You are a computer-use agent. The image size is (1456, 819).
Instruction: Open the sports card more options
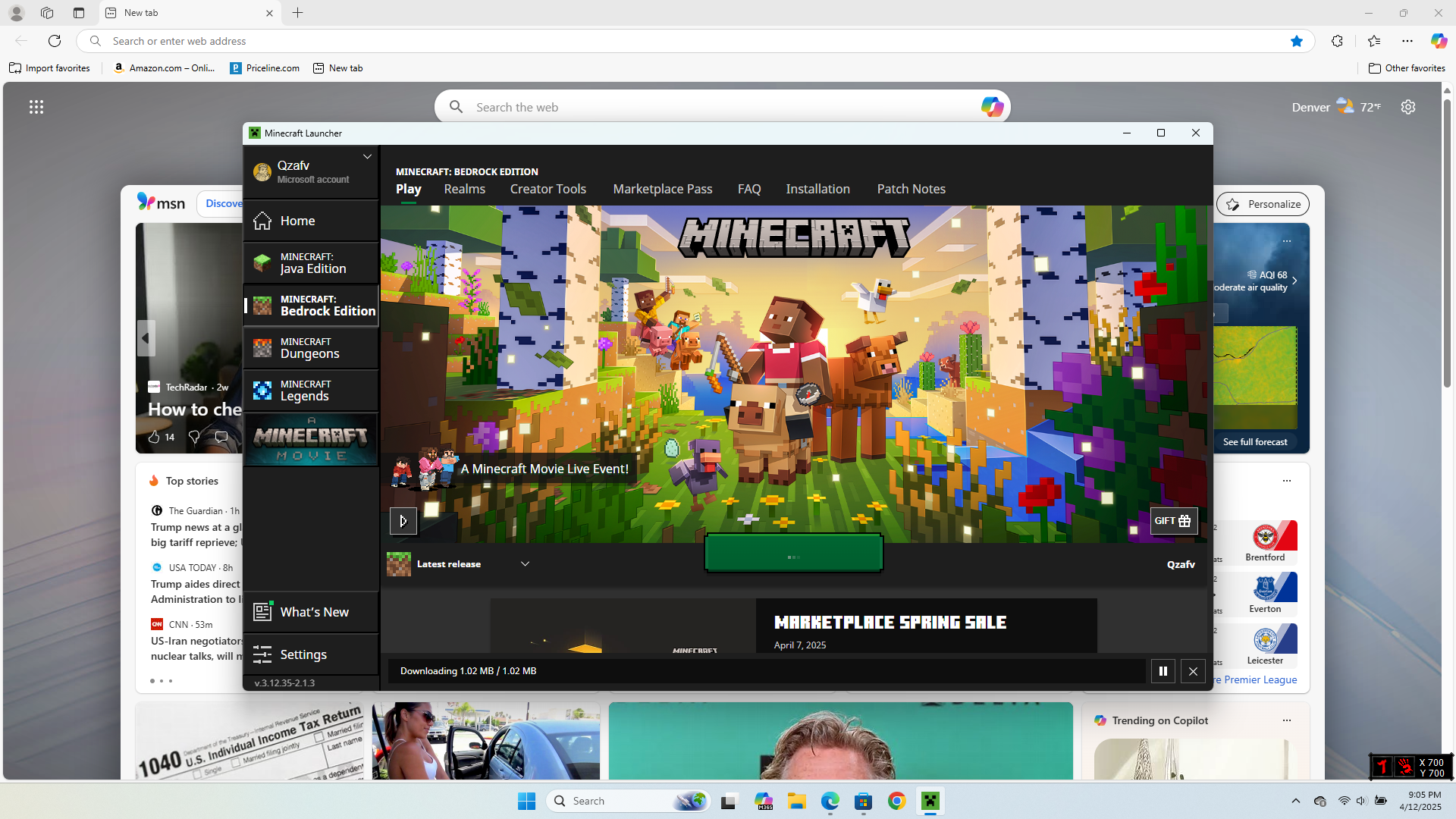pos(1287,481)
